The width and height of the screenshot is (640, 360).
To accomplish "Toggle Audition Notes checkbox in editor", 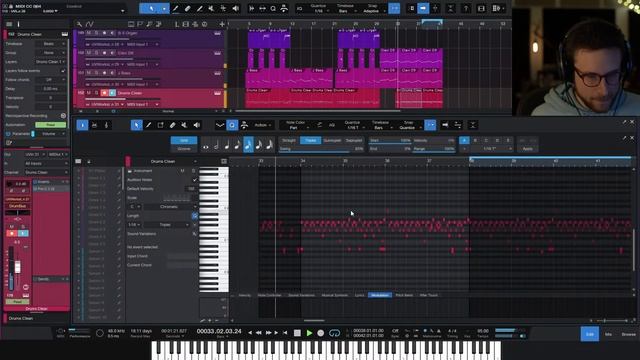I will (x=194, y=180).
